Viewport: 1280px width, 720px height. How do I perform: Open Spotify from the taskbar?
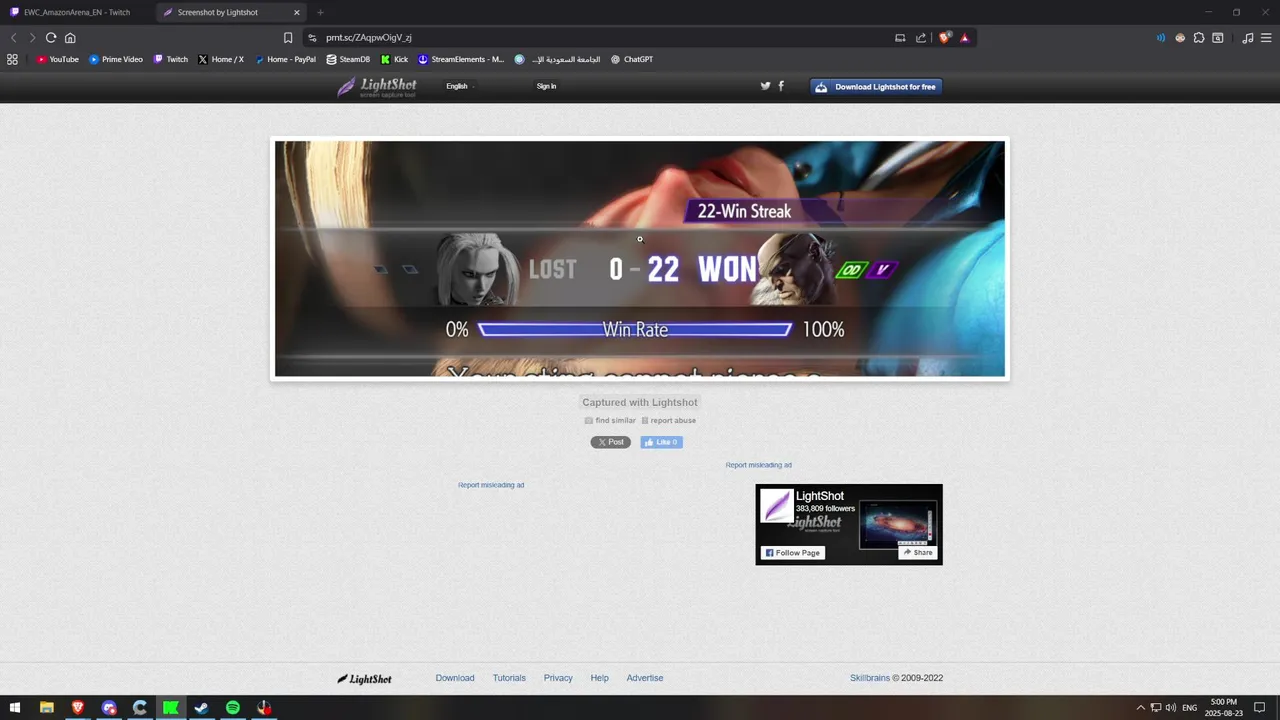tap(232, 708)
